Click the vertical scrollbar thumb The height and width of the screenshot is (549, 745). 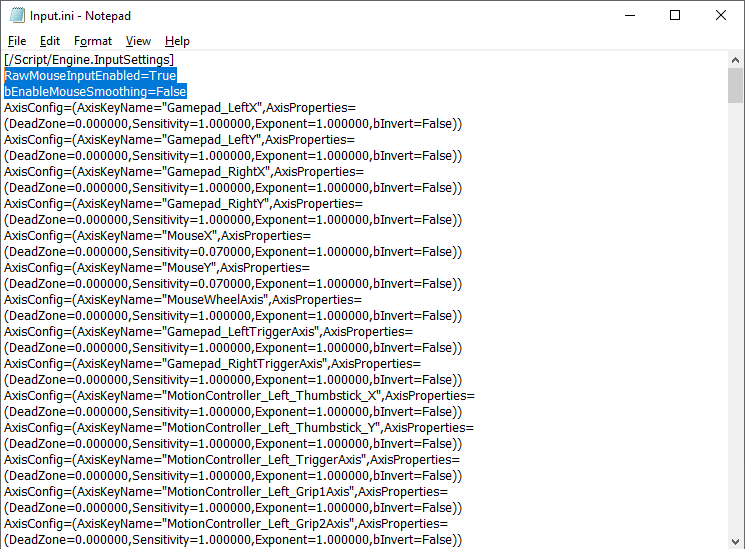point(735,86)
